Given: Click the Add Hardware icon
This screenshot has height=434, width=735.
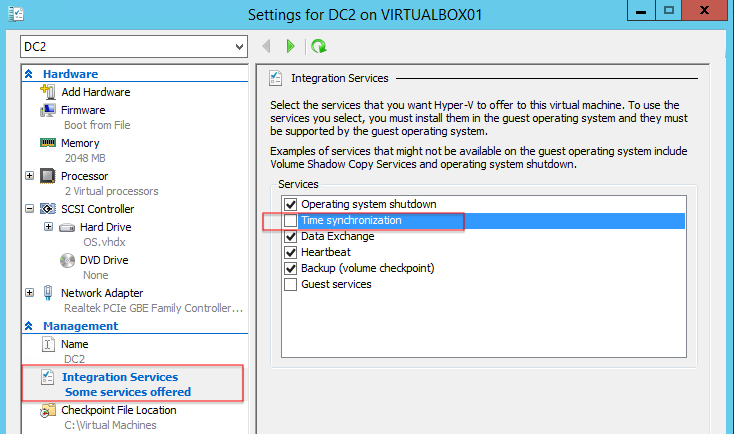Looking at the screenshot, I should tap(48, 91).
